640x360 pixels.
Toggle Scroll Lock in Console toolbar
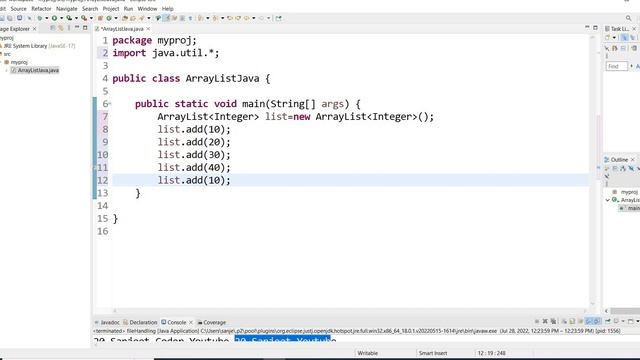coord(572,322)
